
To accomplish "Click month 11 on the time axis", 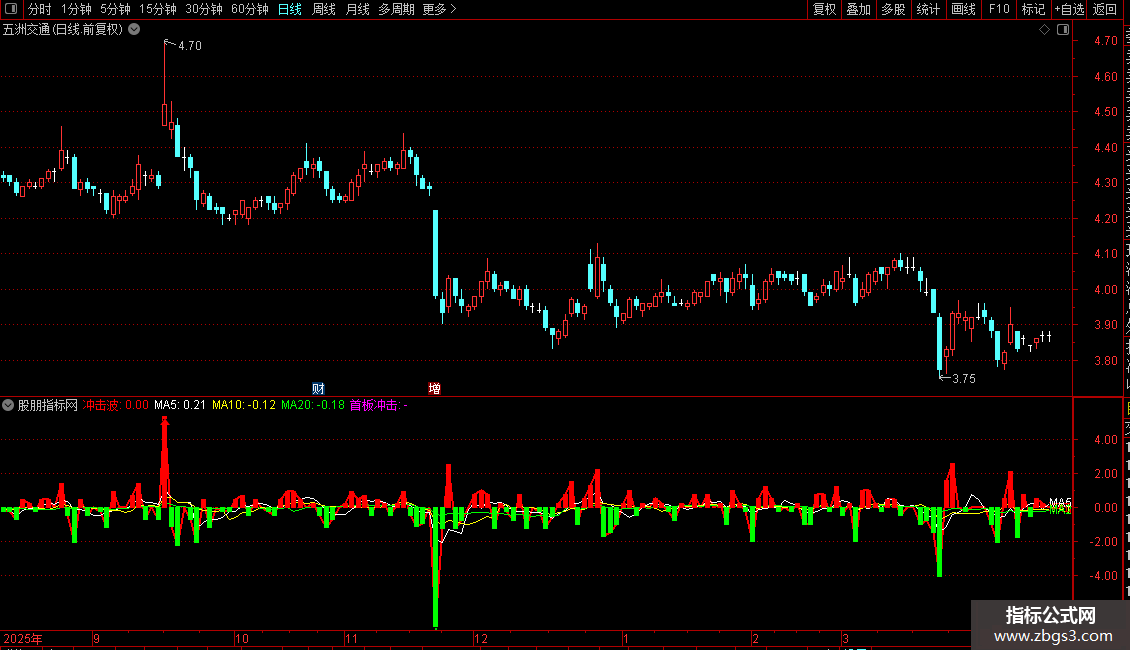I will 351,638.
